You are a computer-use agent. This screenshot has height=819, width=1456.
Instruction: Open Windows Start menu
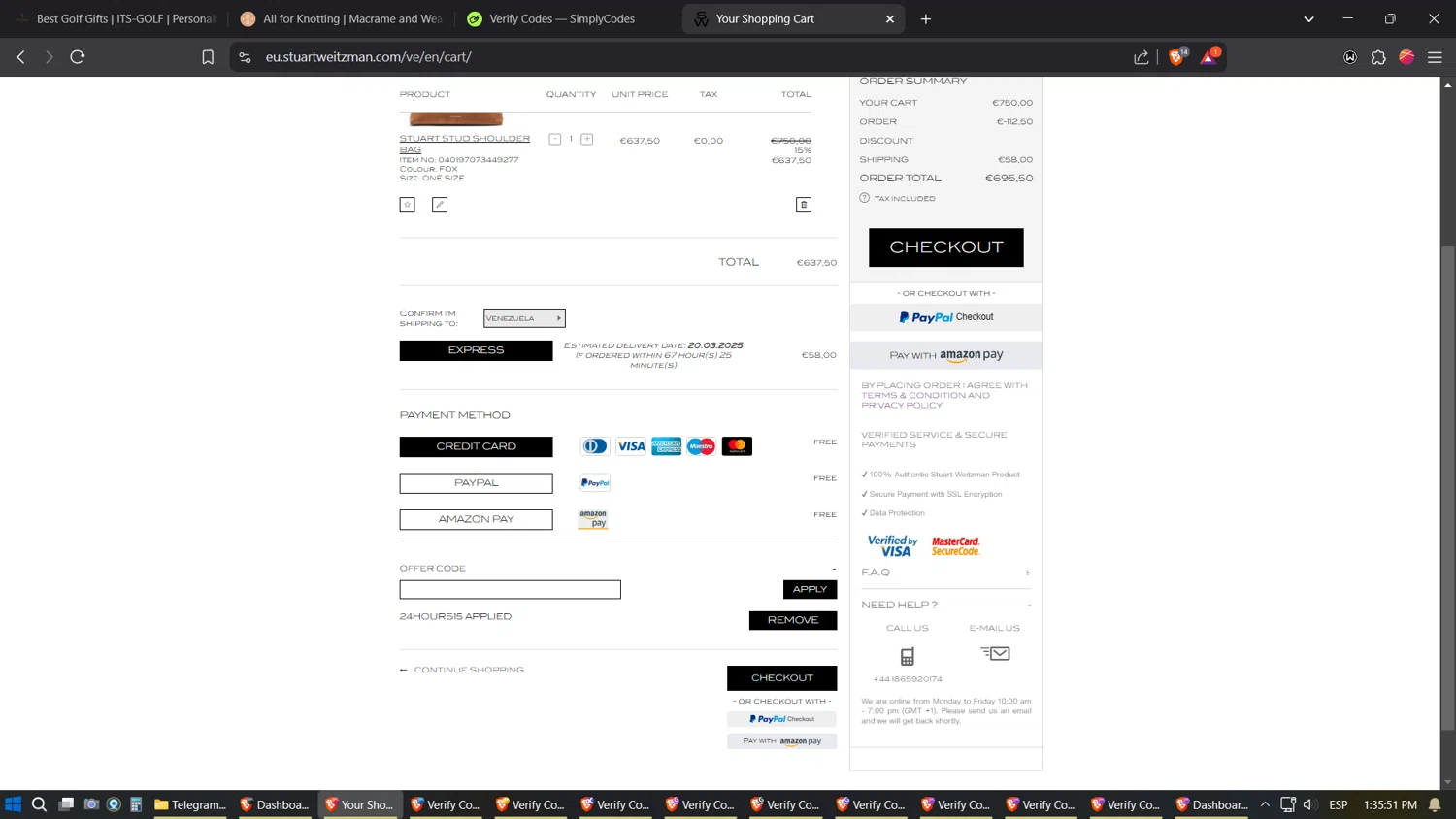click(13, 804)
